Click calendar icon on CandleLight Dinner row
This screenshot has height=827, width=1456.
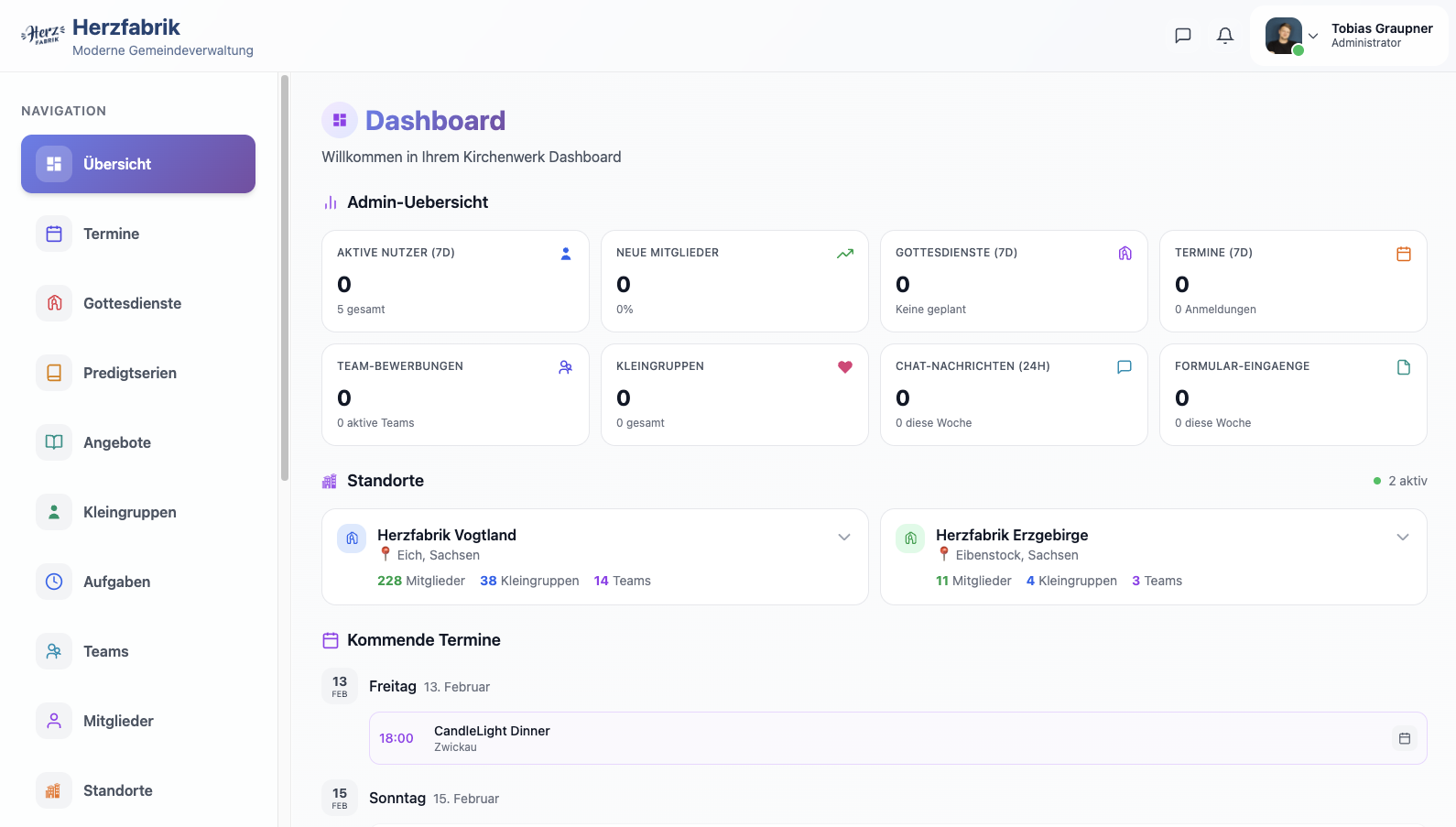[x=1405, y=738]
